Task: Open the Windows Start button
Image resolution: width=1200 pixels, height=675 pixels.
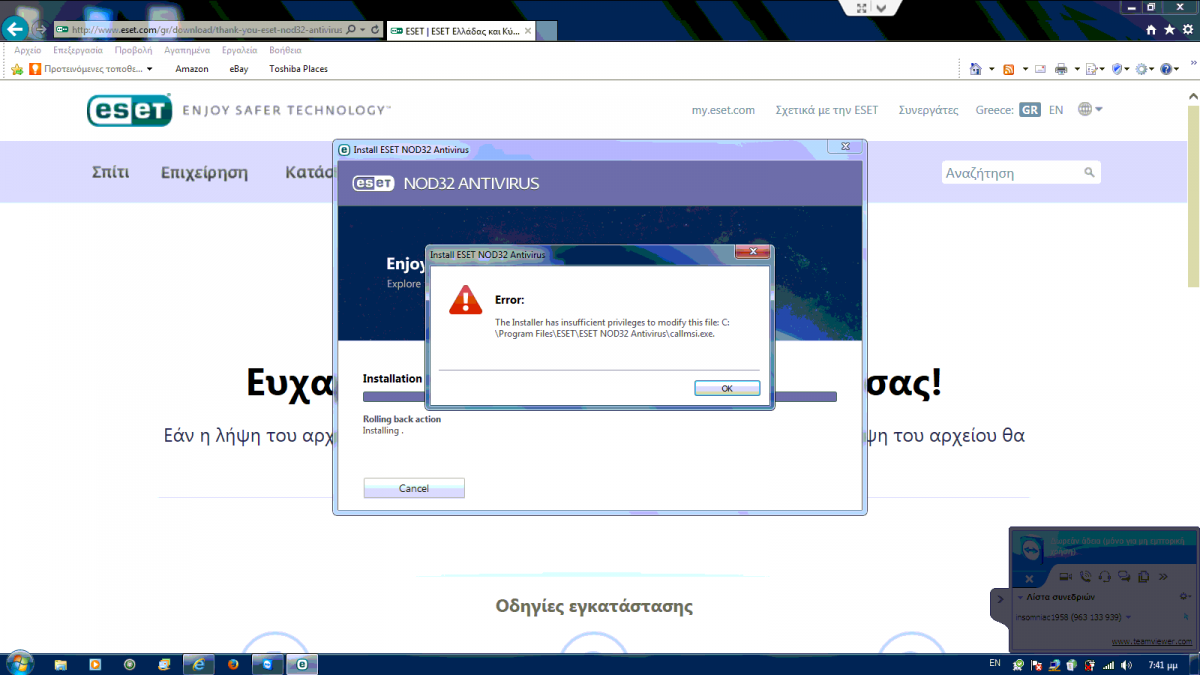Action: click(x=20, y=663)
